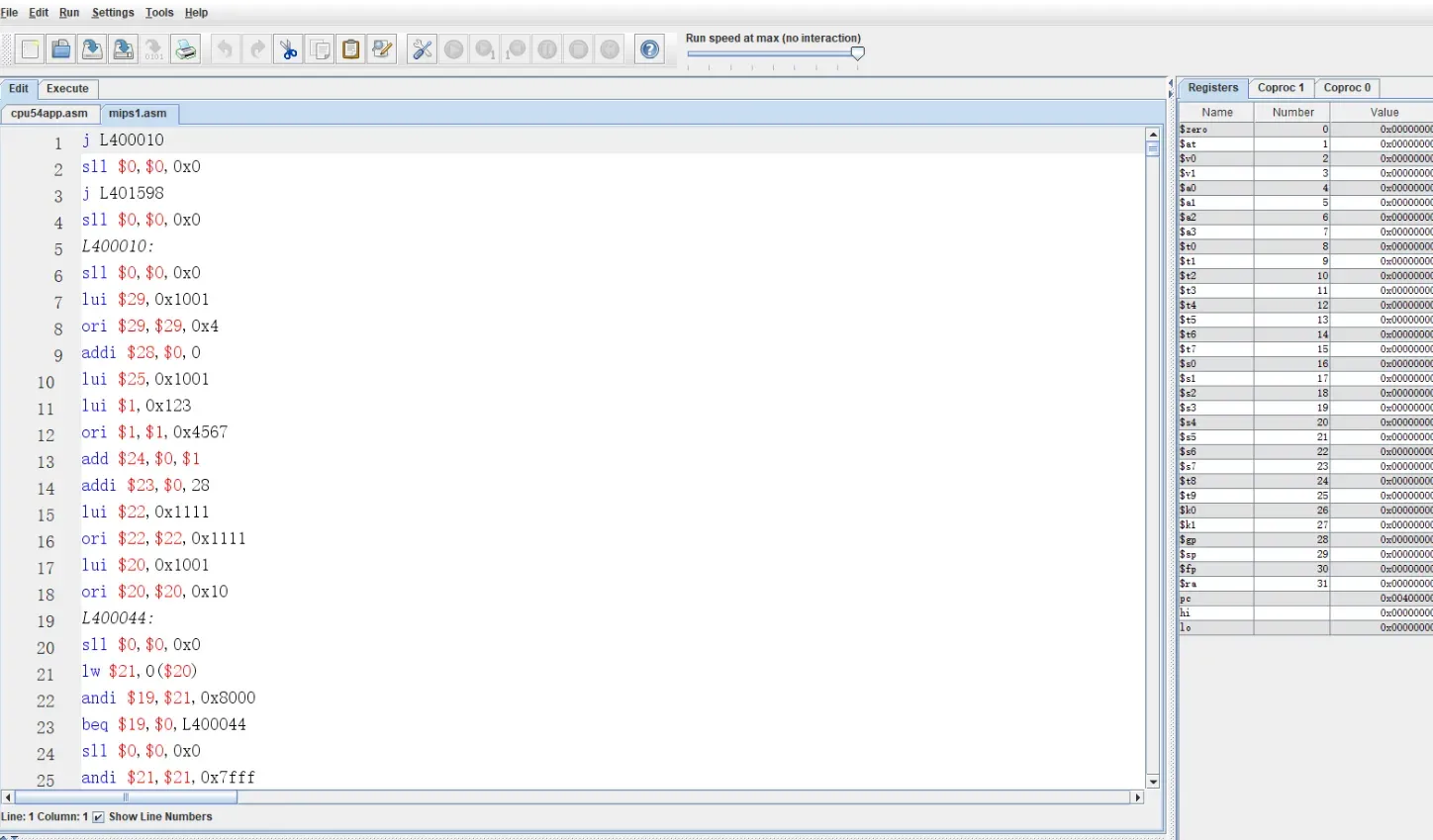Click the New file icon
The height and width of the screenshot is (840, 1433).
(x=30, y=49)
